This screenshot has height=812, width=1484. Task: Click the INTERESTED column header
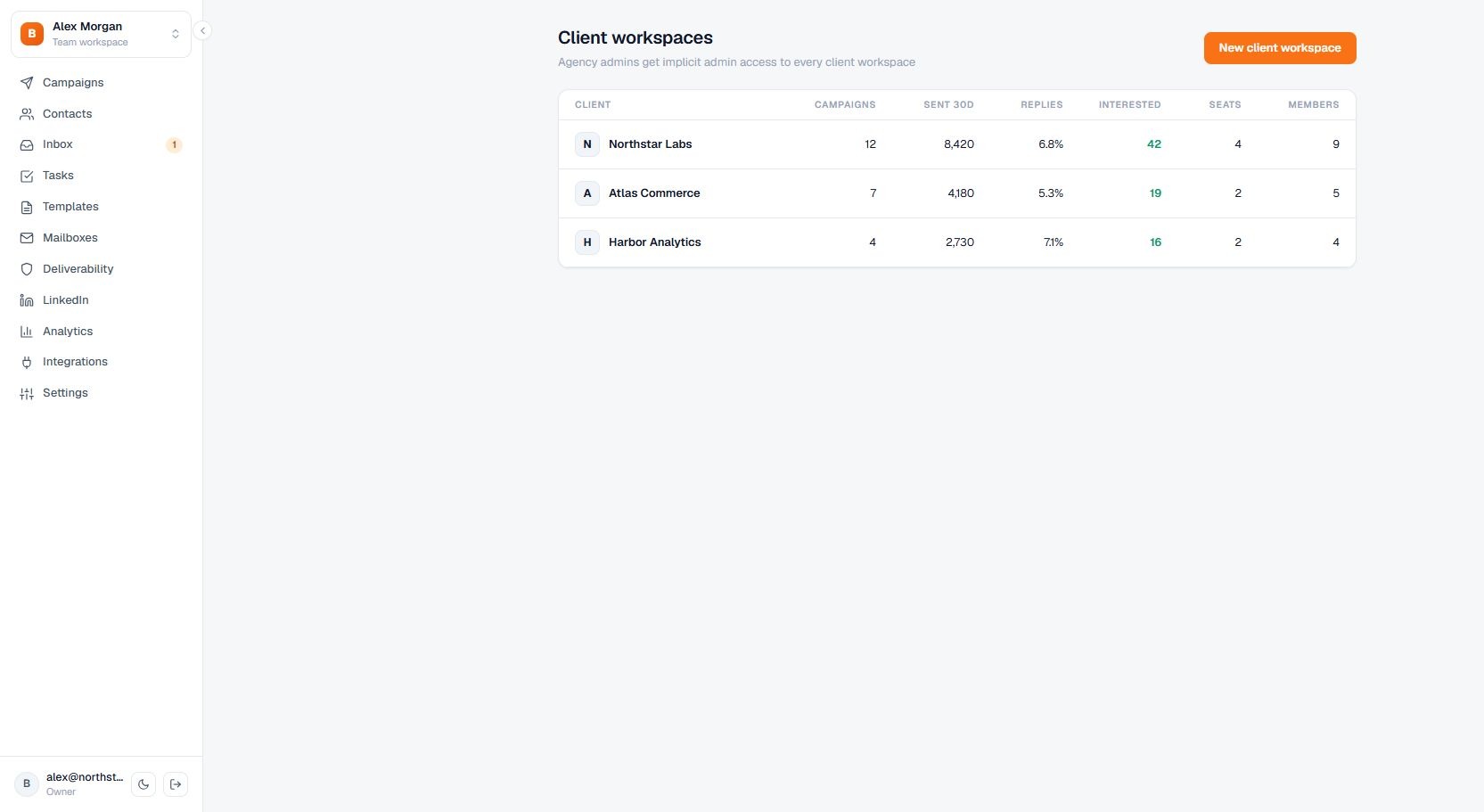pos(1129,105)
